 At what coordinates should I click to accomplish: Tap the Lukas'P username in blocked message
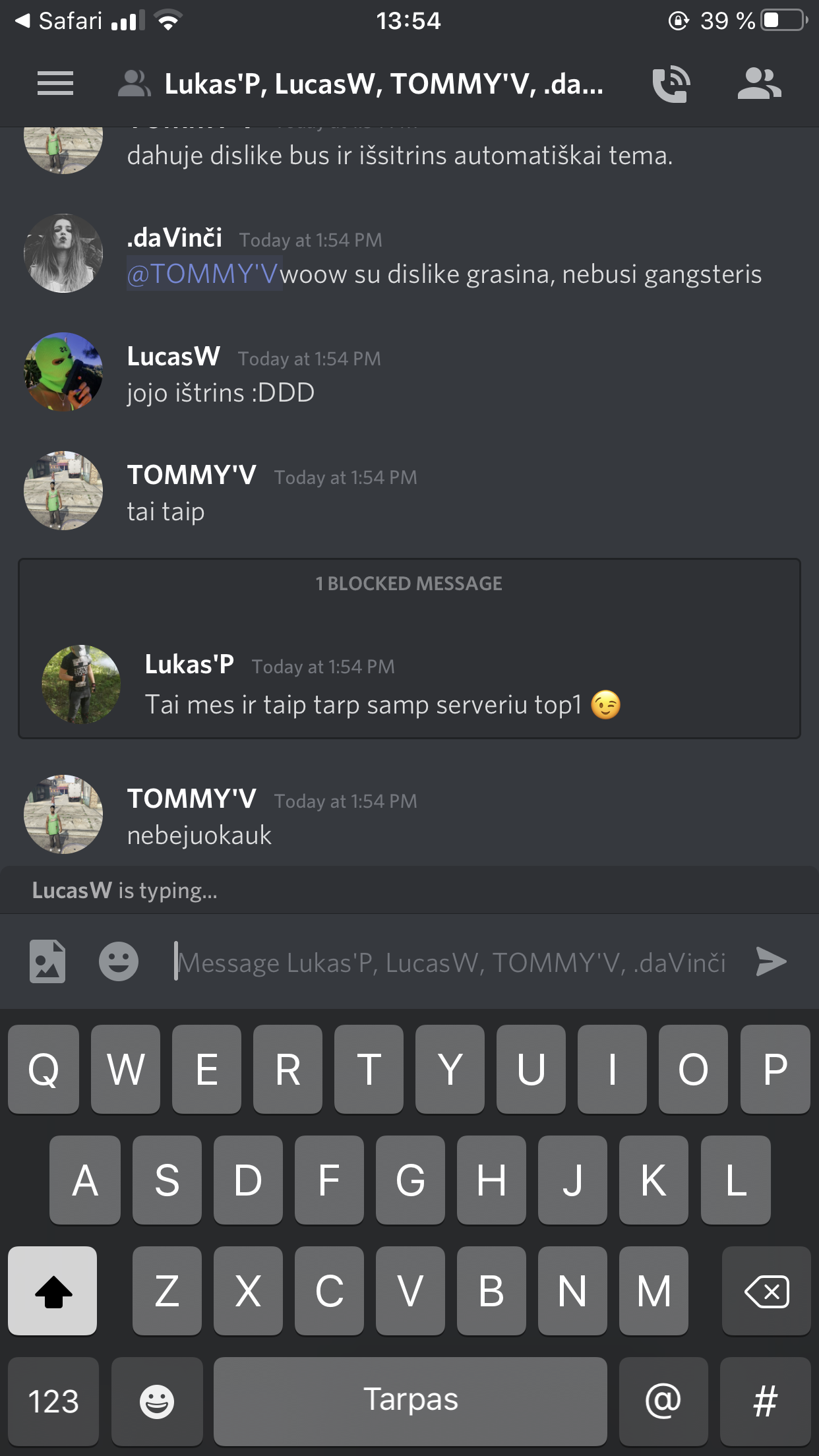click(x=189, y=665)
